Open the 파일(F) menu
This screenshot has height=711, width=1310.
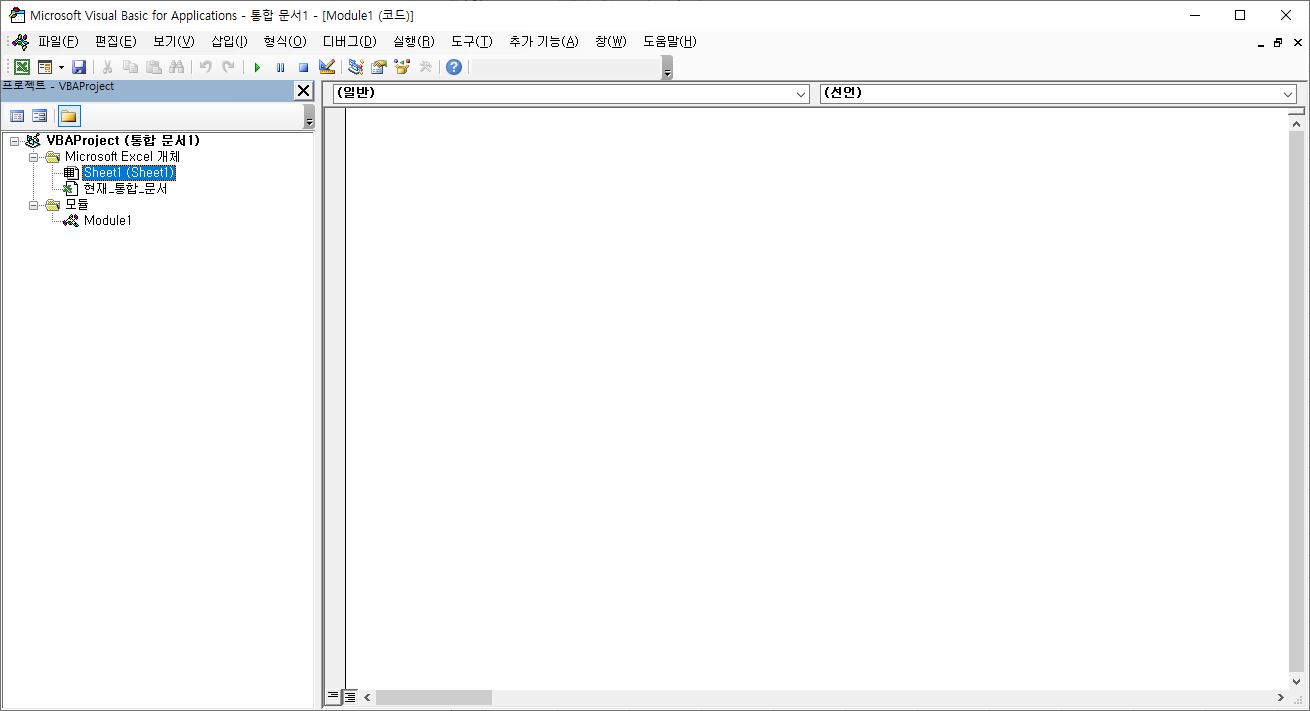click(x=58, y=41)
